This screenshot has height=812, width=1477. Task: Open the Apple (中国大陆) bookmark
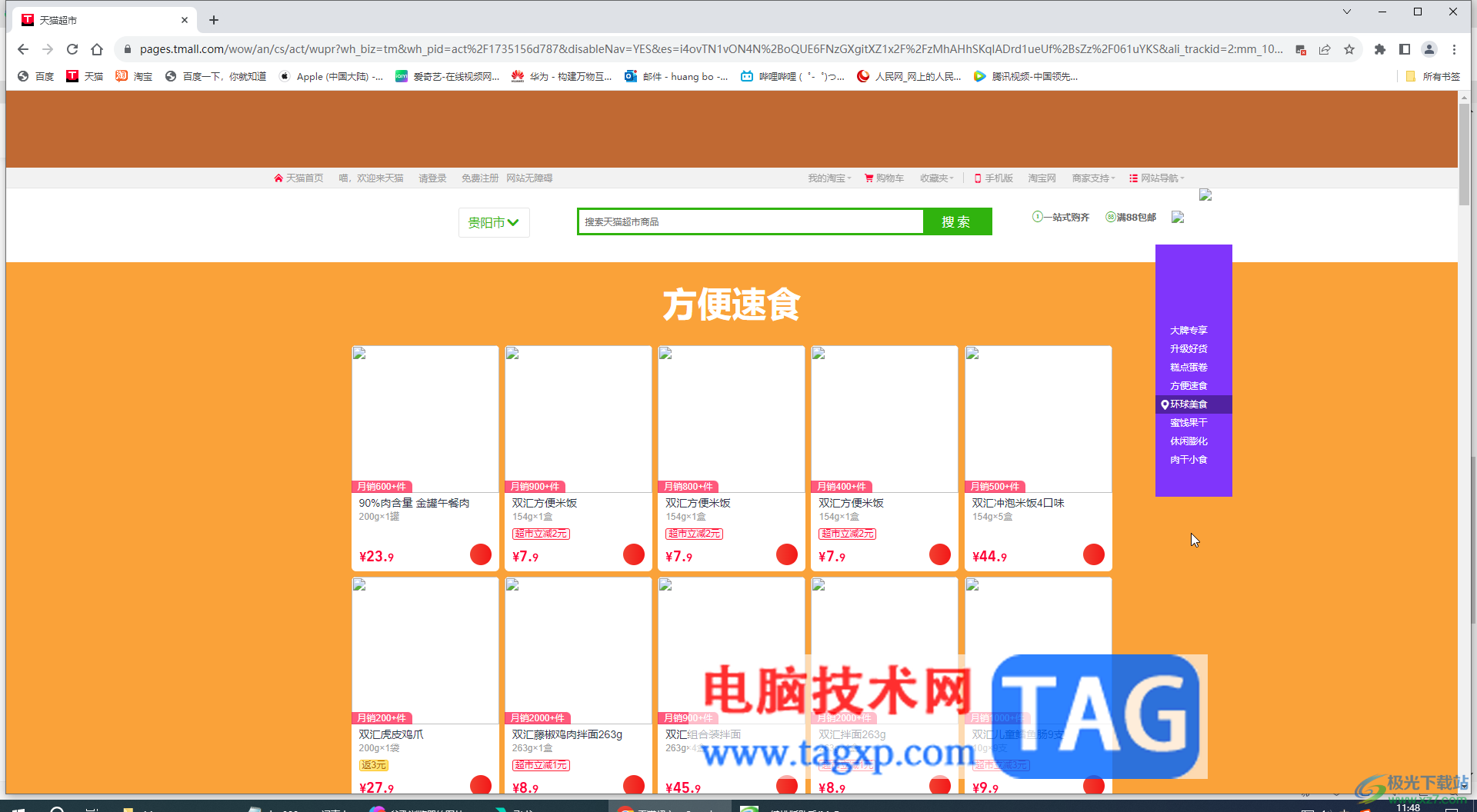[331, 76]
